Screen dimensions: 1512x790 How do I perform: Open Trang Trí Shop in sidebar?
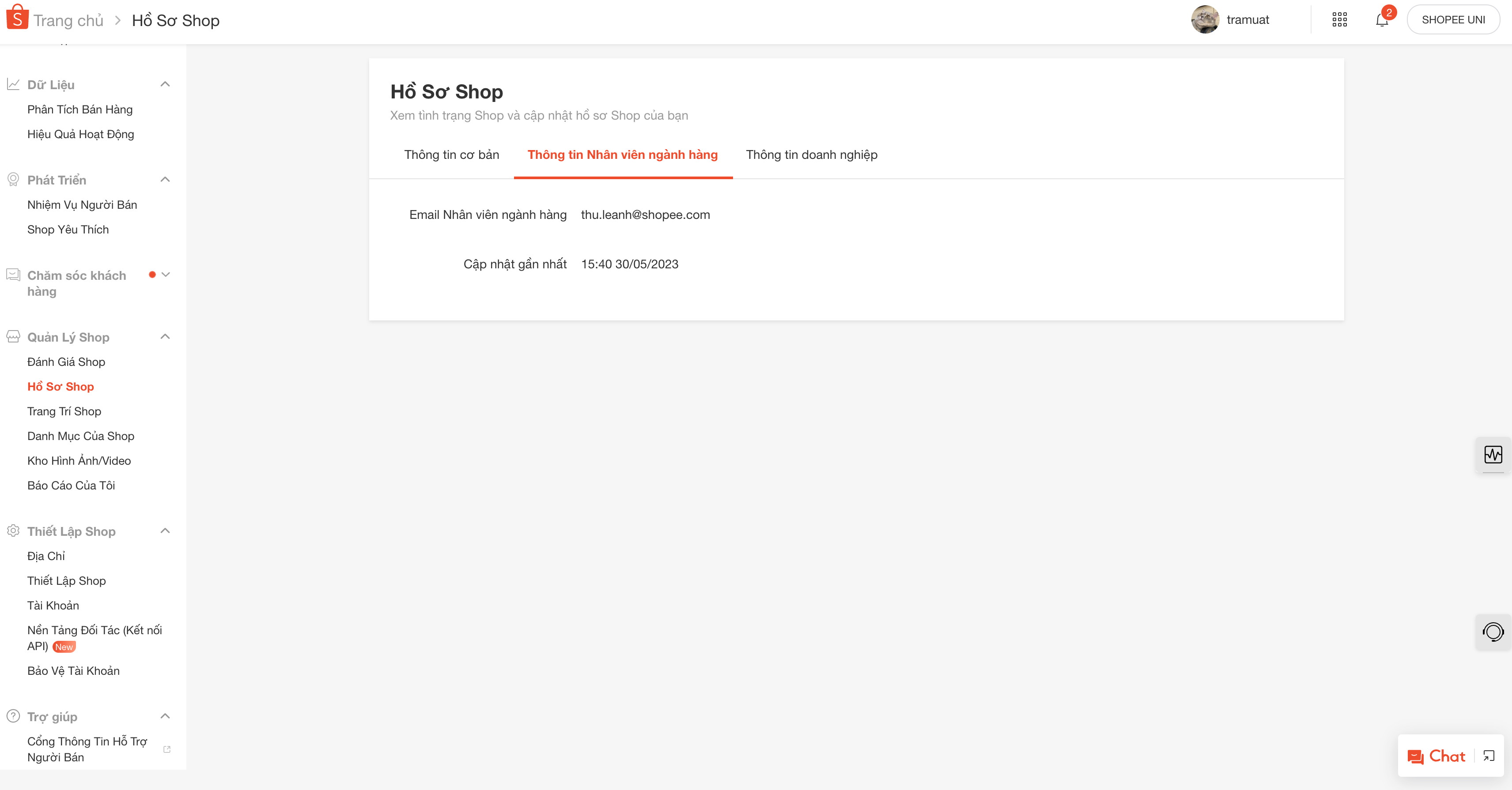[64, 411]
